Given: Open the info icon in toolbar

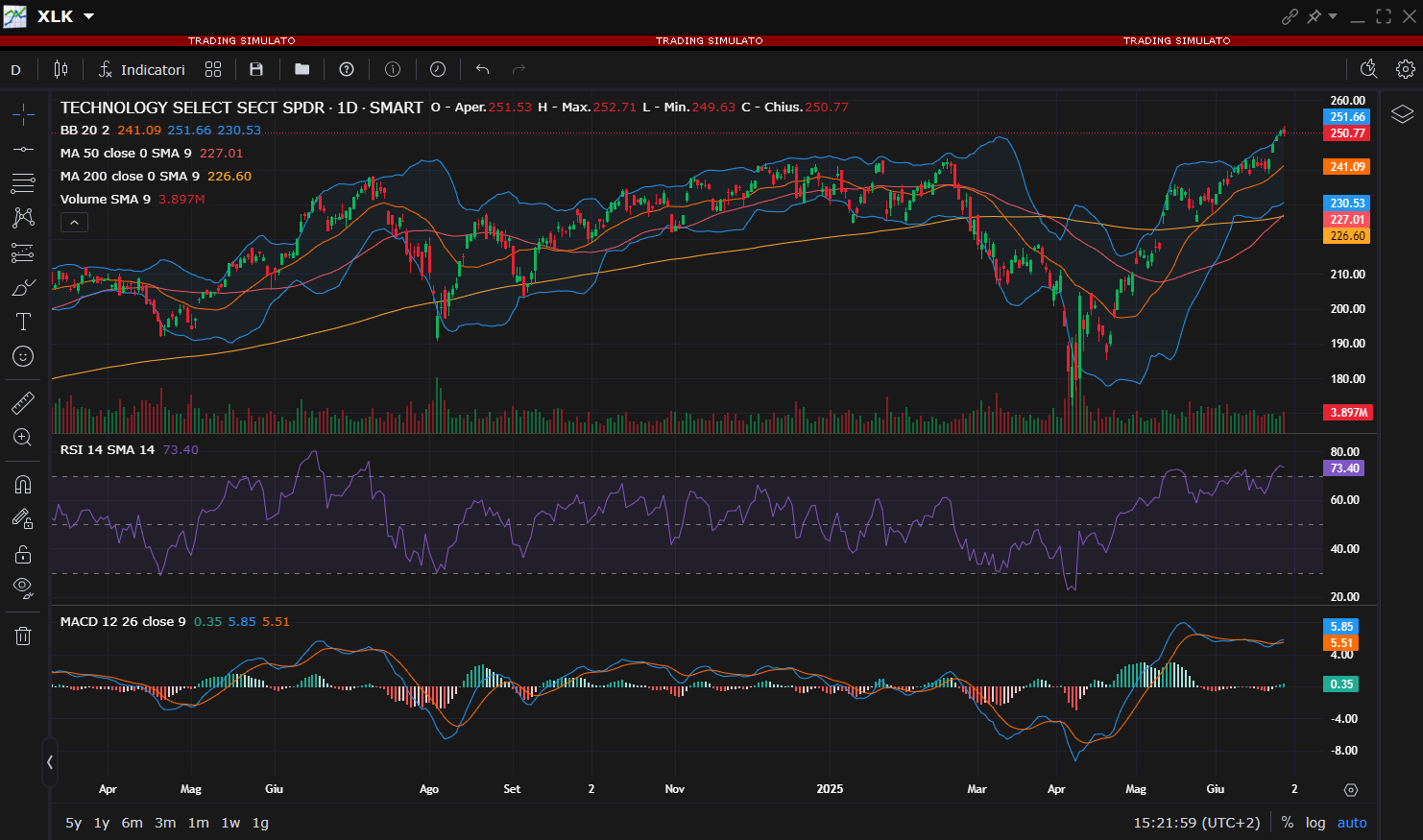Looking at the screenshot, I should coord(393,69).
